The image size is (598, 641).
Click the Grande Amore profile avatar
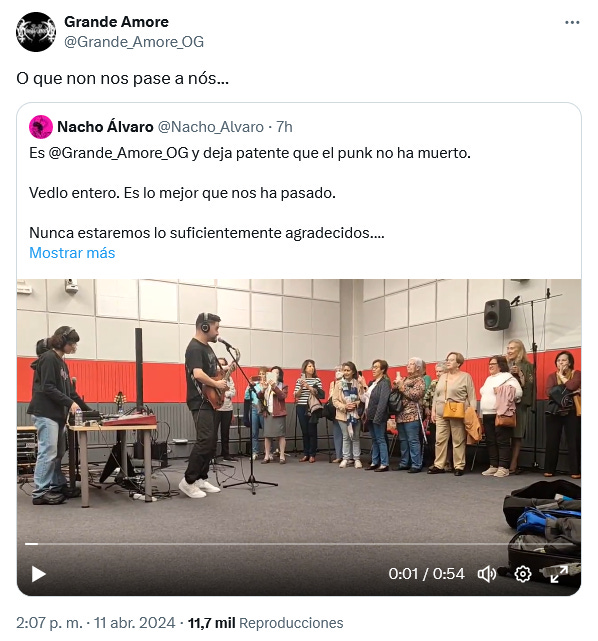(36, 32)
